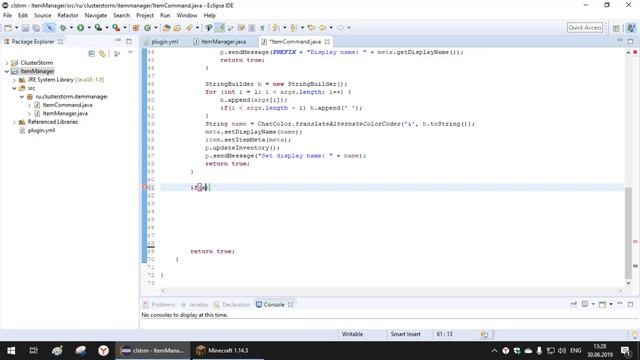Open the Window menu
Viewport: 640px width, 360px height.
pos(187,15)
